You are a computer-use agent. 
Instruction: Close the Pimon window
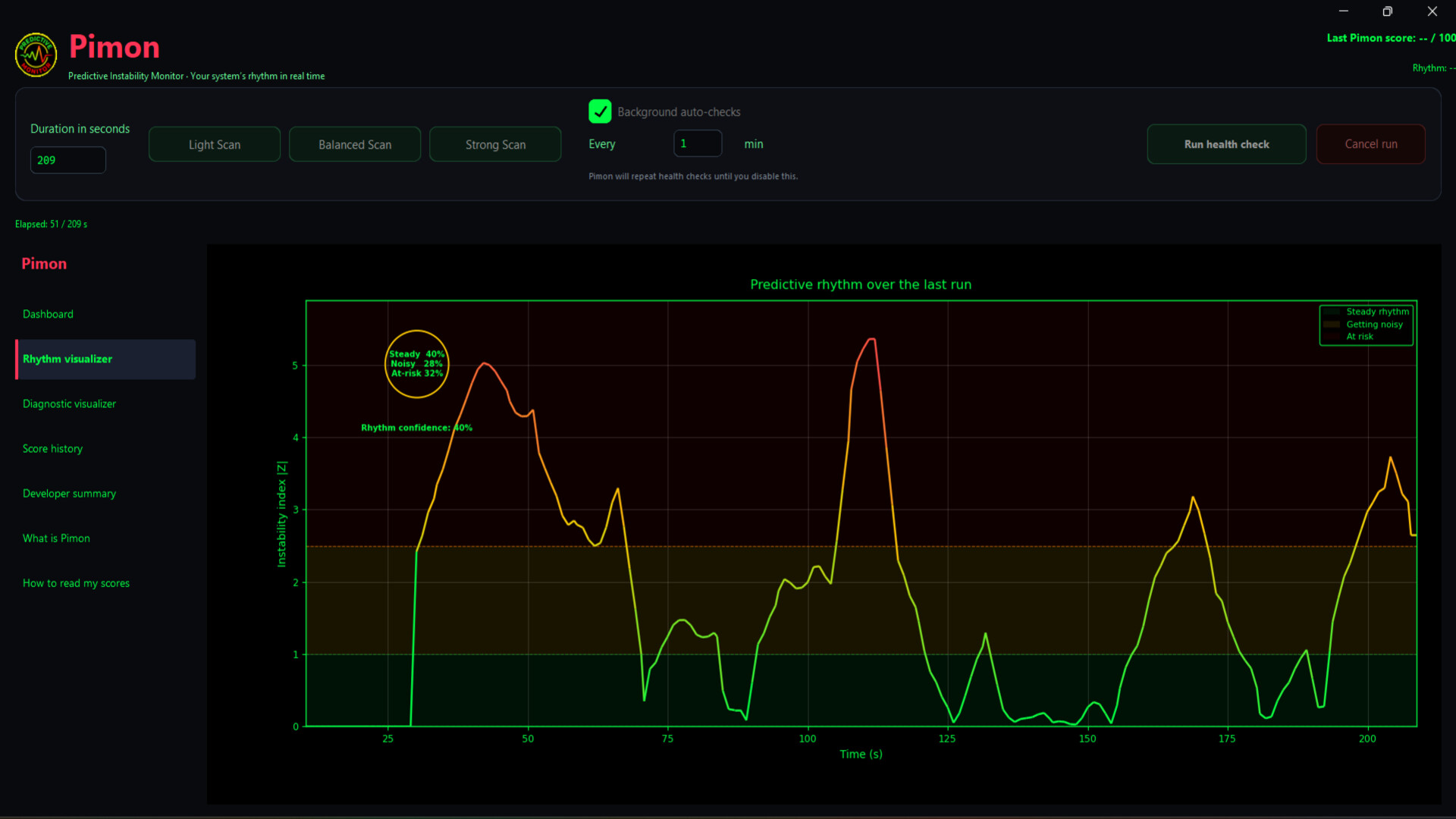tap(1432, 11)
